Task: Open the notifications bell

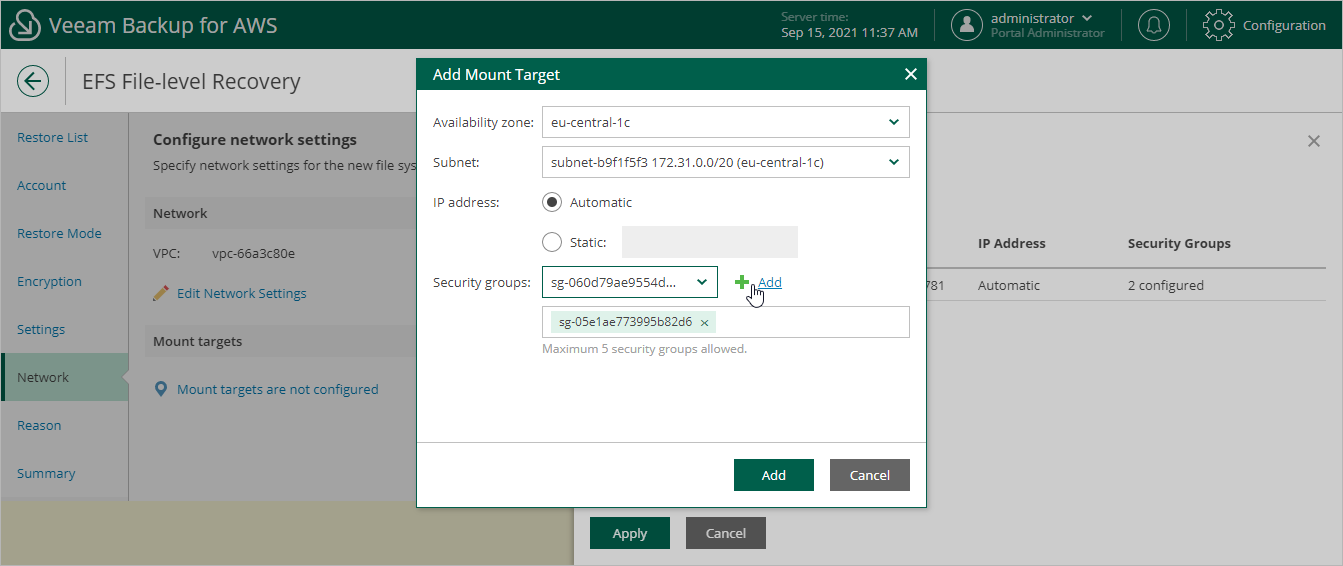Action: pyautogui.click(x=1153, y=25)
